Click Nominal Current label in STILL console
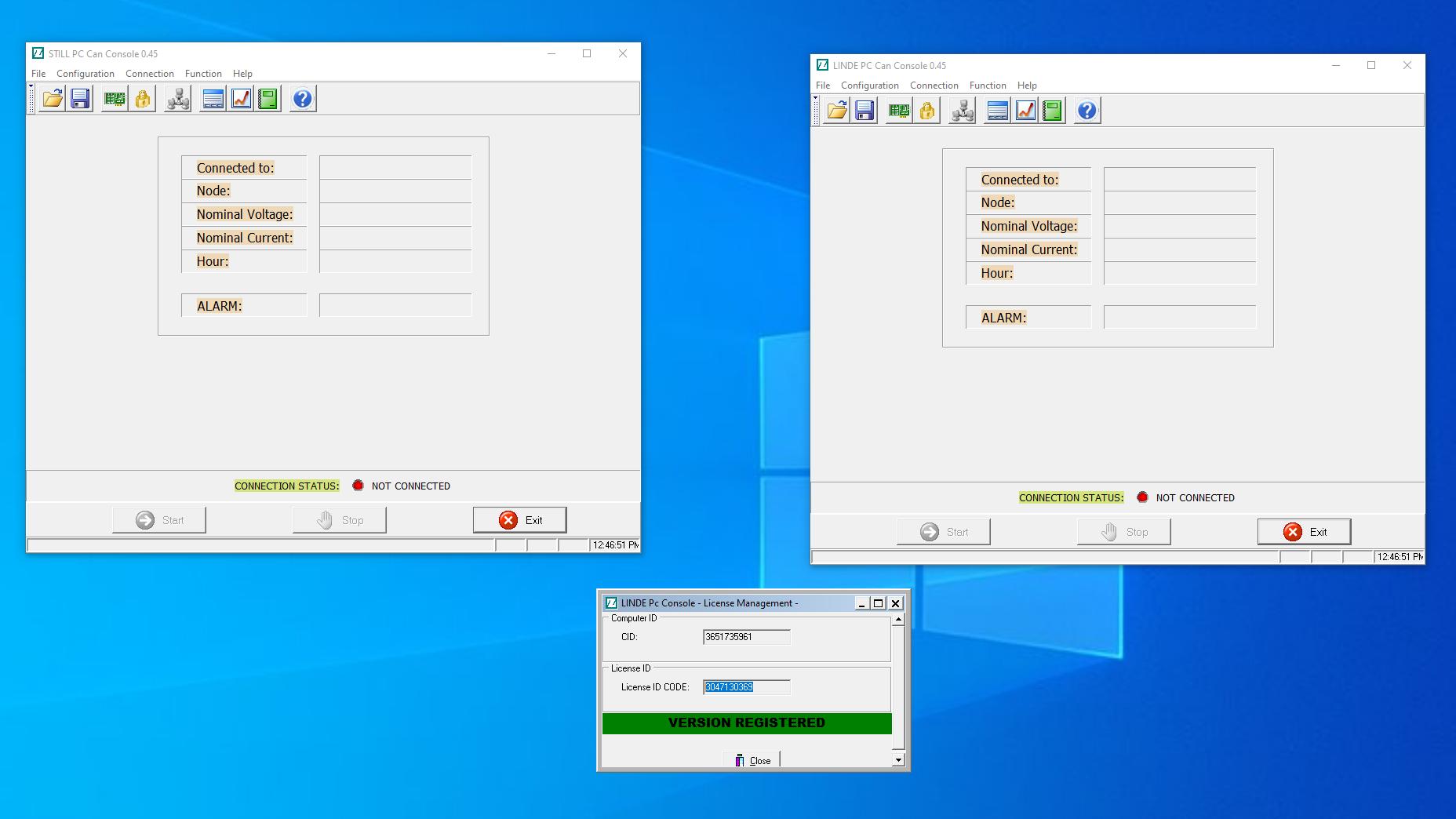This screenshot has width=1456, height=819. click(x=245, y=238)
